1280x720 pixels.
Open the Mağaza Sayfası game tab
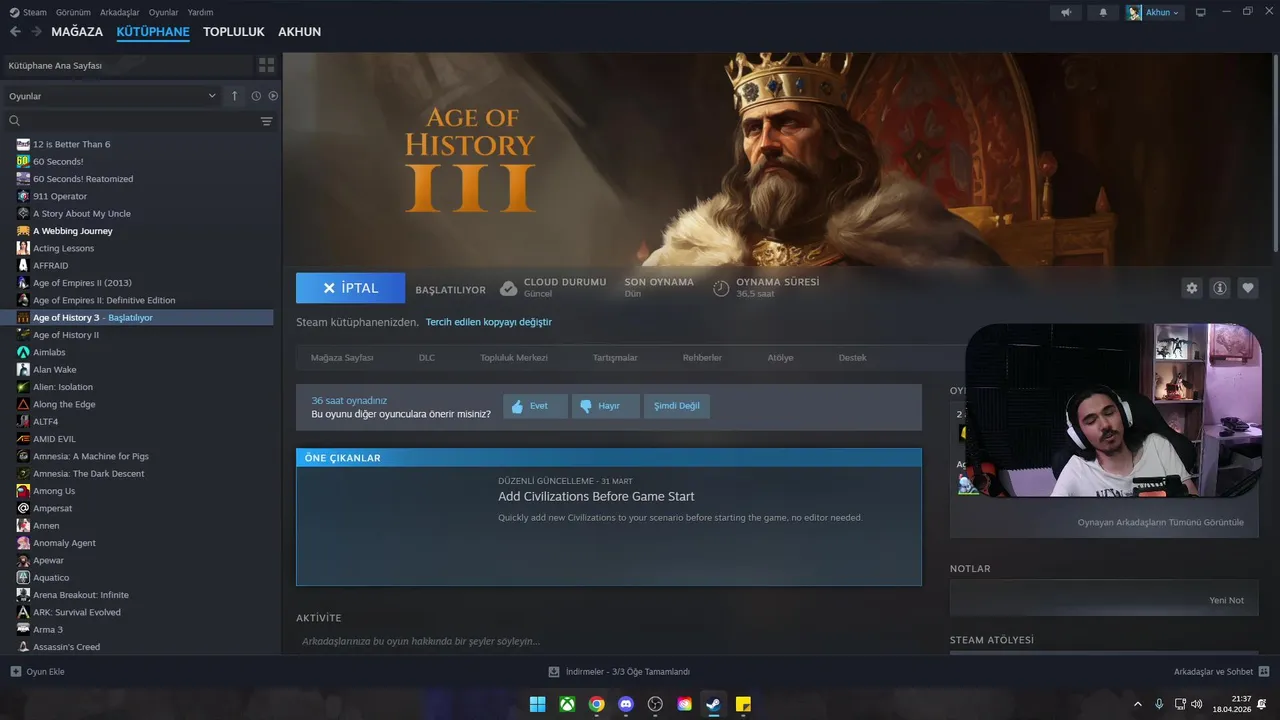[x=342, y=357]
